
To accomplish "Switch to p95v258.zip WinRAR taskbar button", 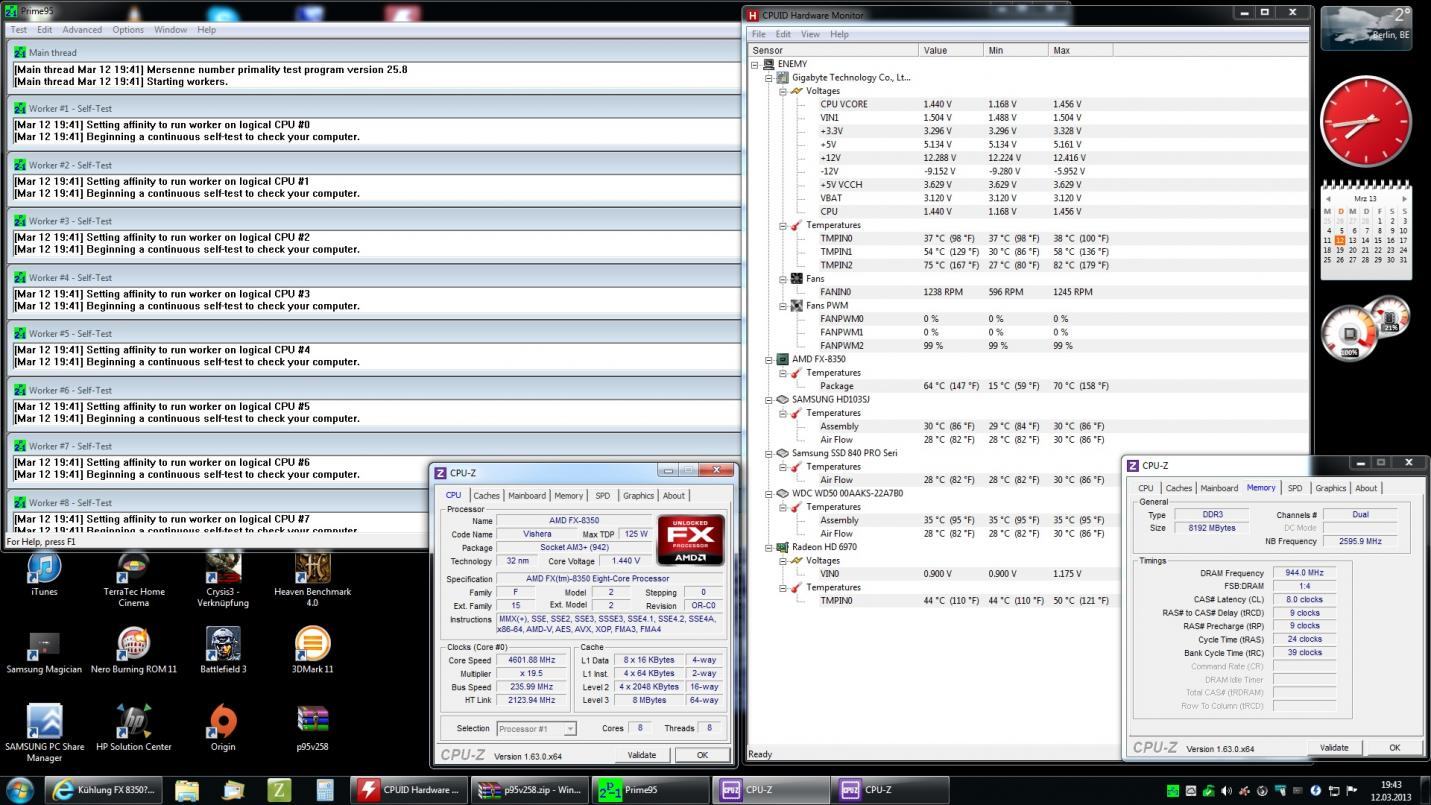I will click(x=530, y=790).
